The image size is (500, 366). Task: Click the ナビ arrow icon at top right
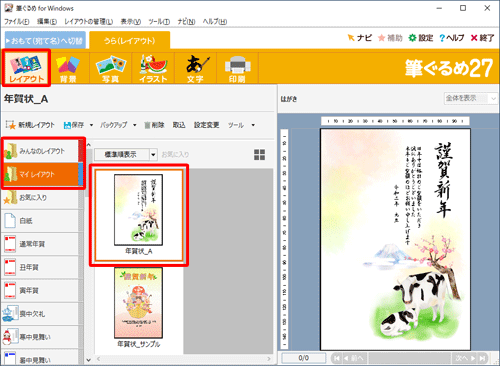[351, 38]
